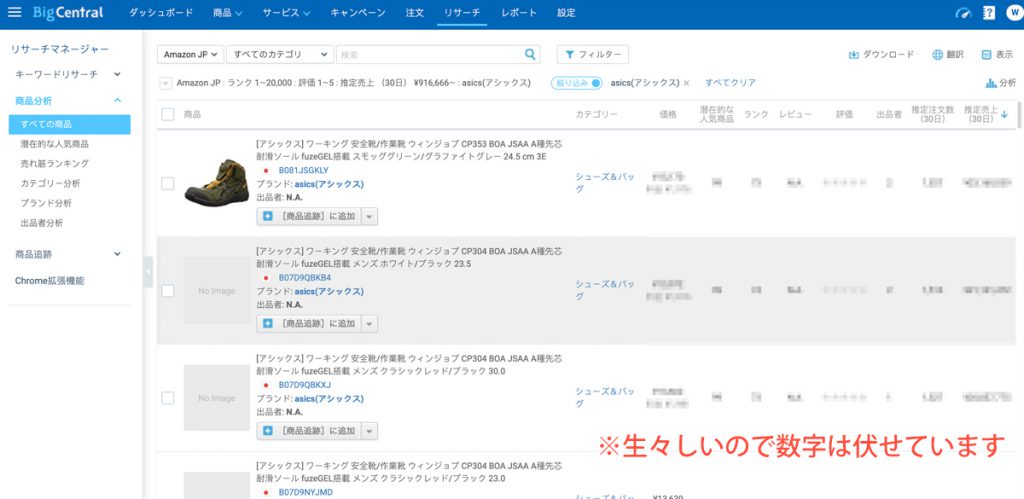
Task: Open product ASIN link B081JSGKLY
Action: (304, 170)
